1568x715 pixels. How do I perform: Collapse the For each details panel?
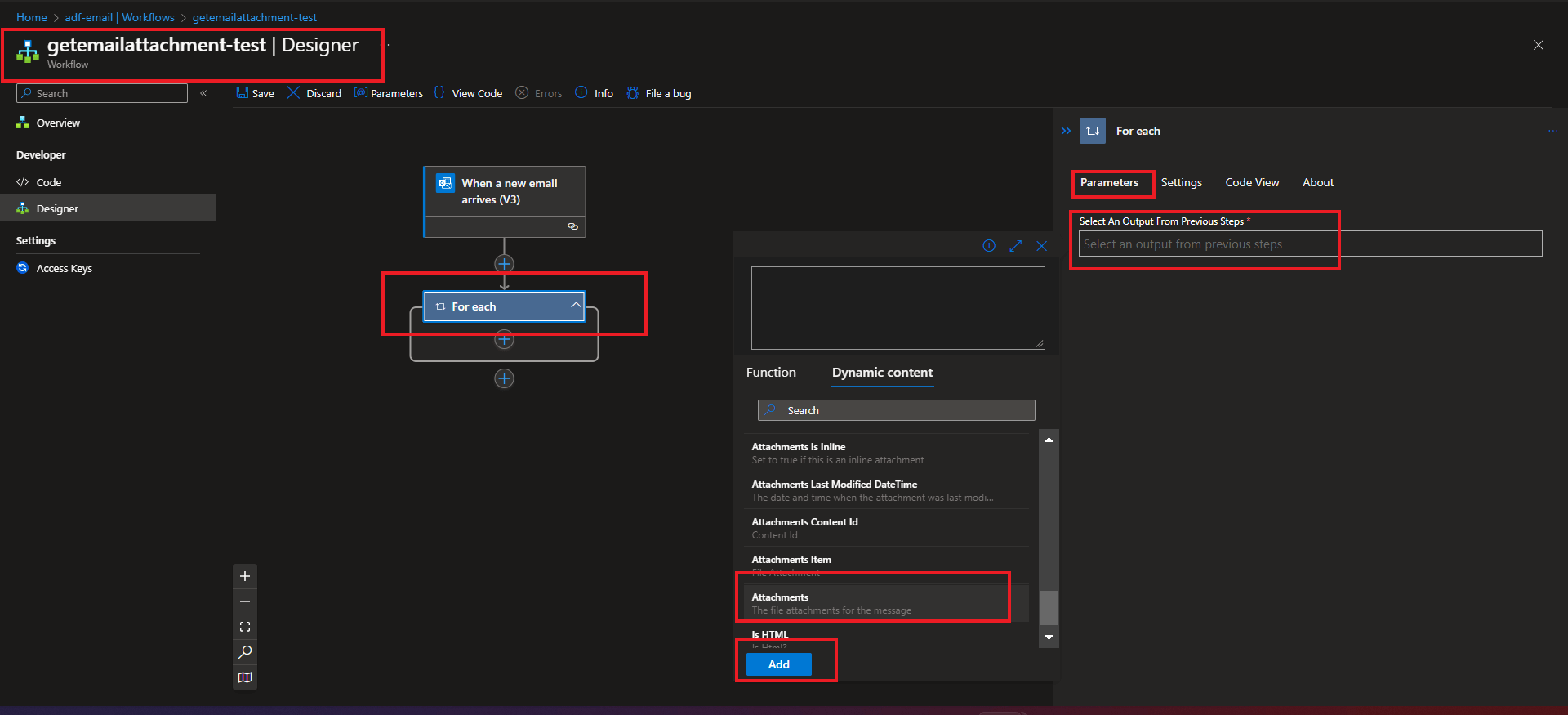(x=1066, y=131)
